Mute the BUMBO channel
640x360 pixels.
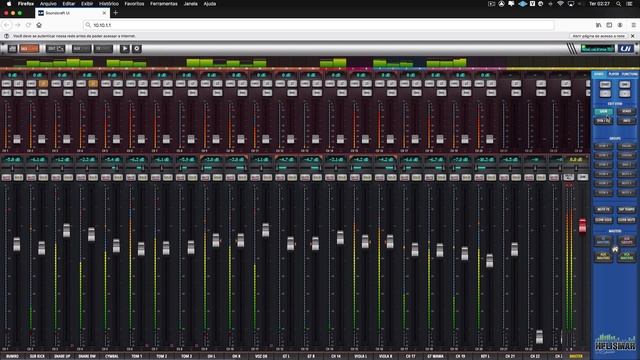click(x=6, y=177)
